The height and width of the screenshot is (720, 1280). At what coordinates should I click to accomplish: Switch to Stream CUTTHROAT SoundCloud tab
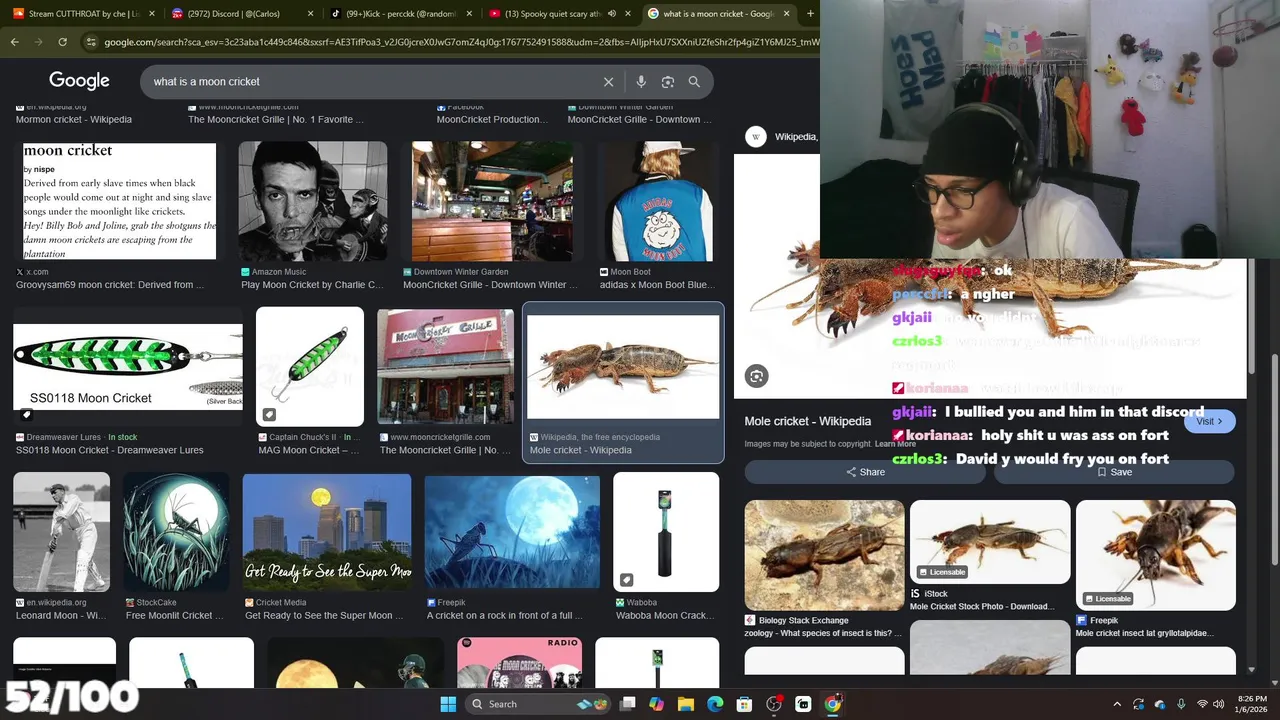(x=83, y=14)
